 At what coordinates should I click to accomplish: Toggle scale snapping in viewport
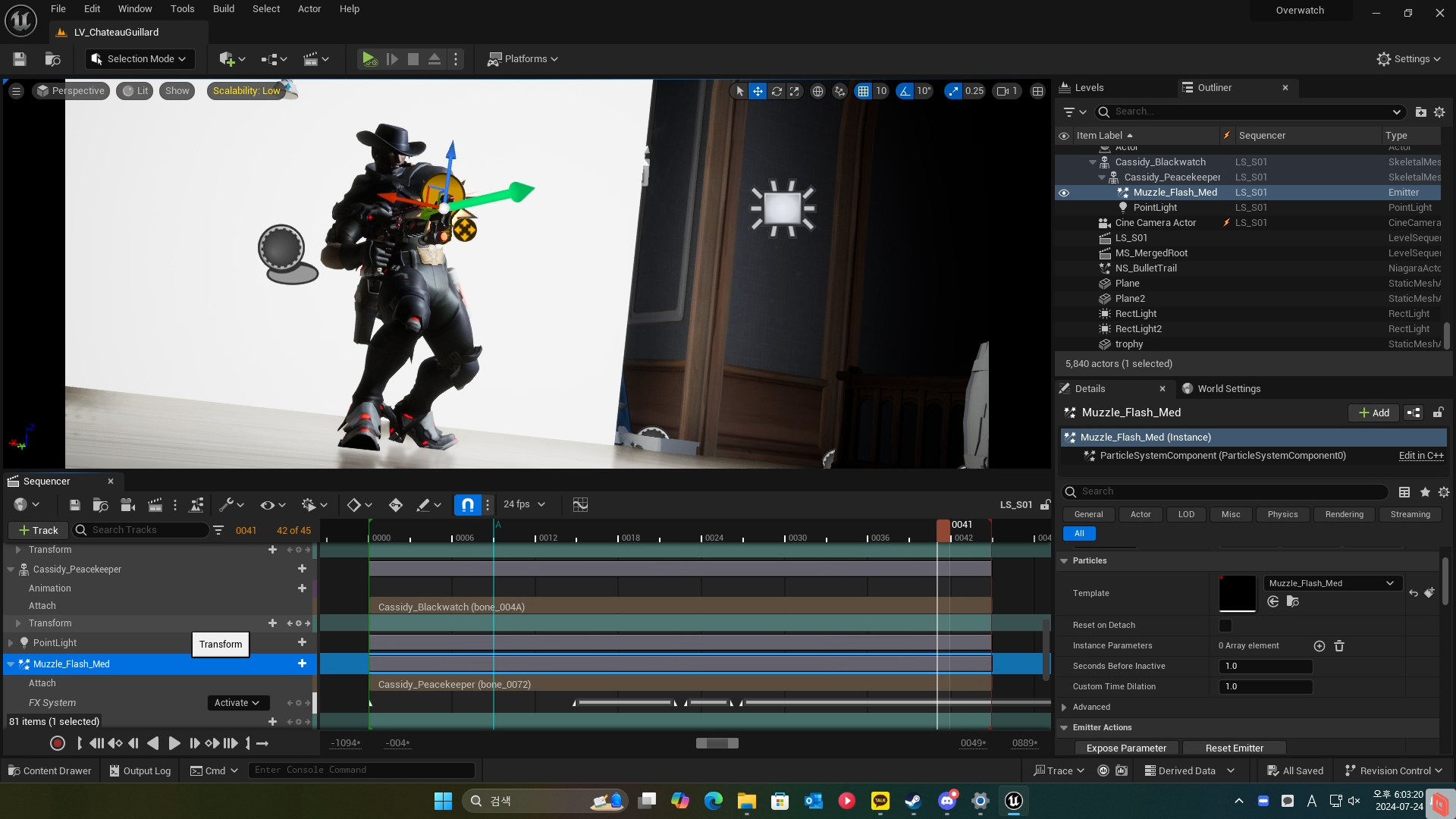click(953, 91)
